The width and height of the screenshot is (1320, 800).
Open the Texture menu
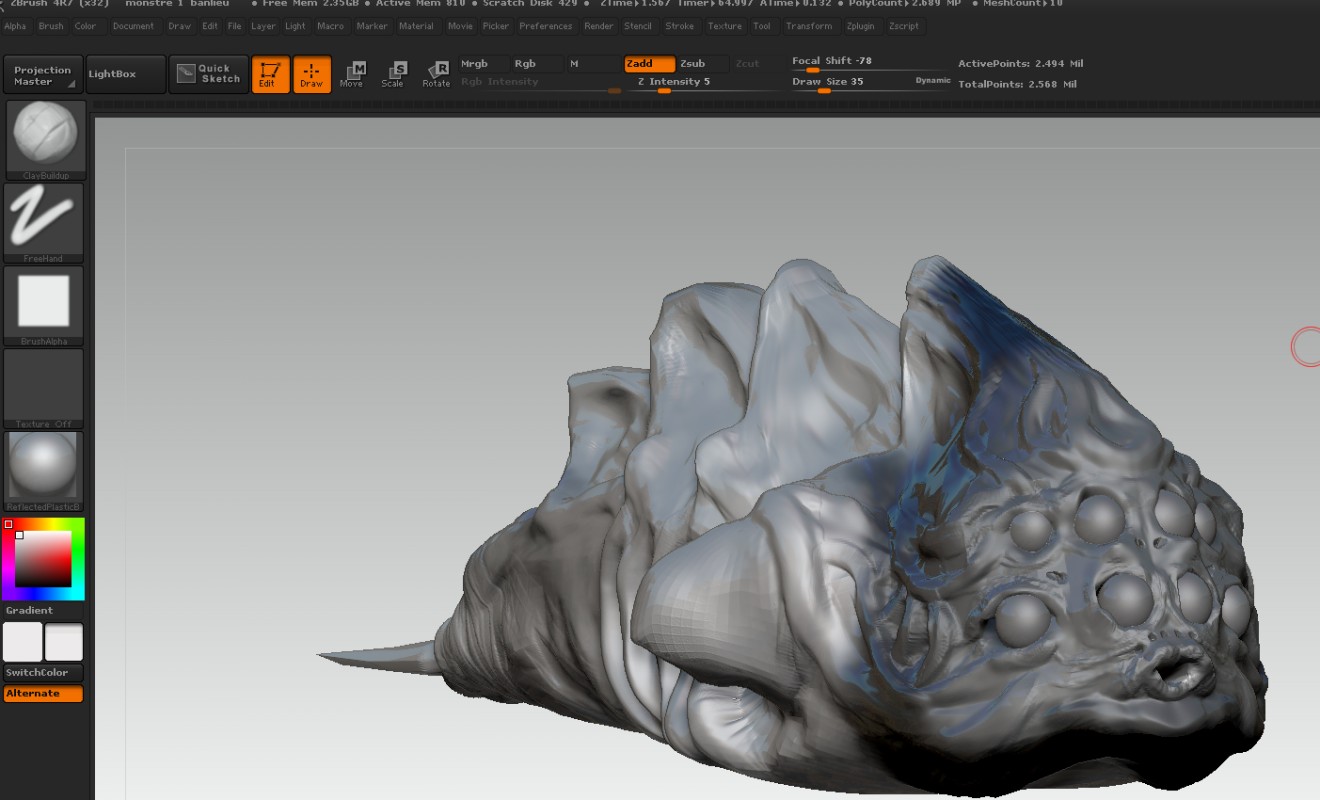pyautogui.click(x=725, y=26)
